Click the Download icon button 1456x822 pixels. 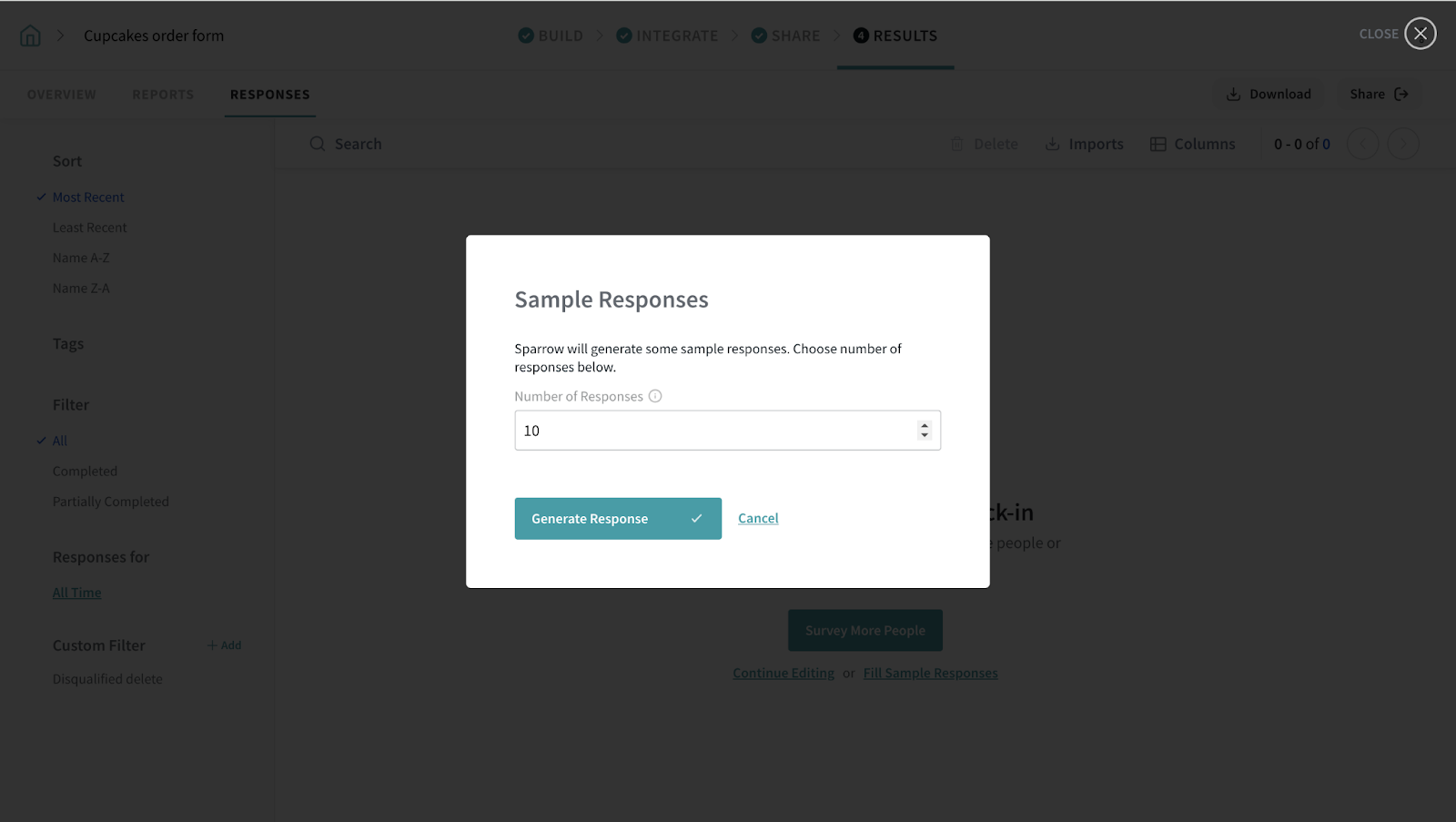point(1233,94)
